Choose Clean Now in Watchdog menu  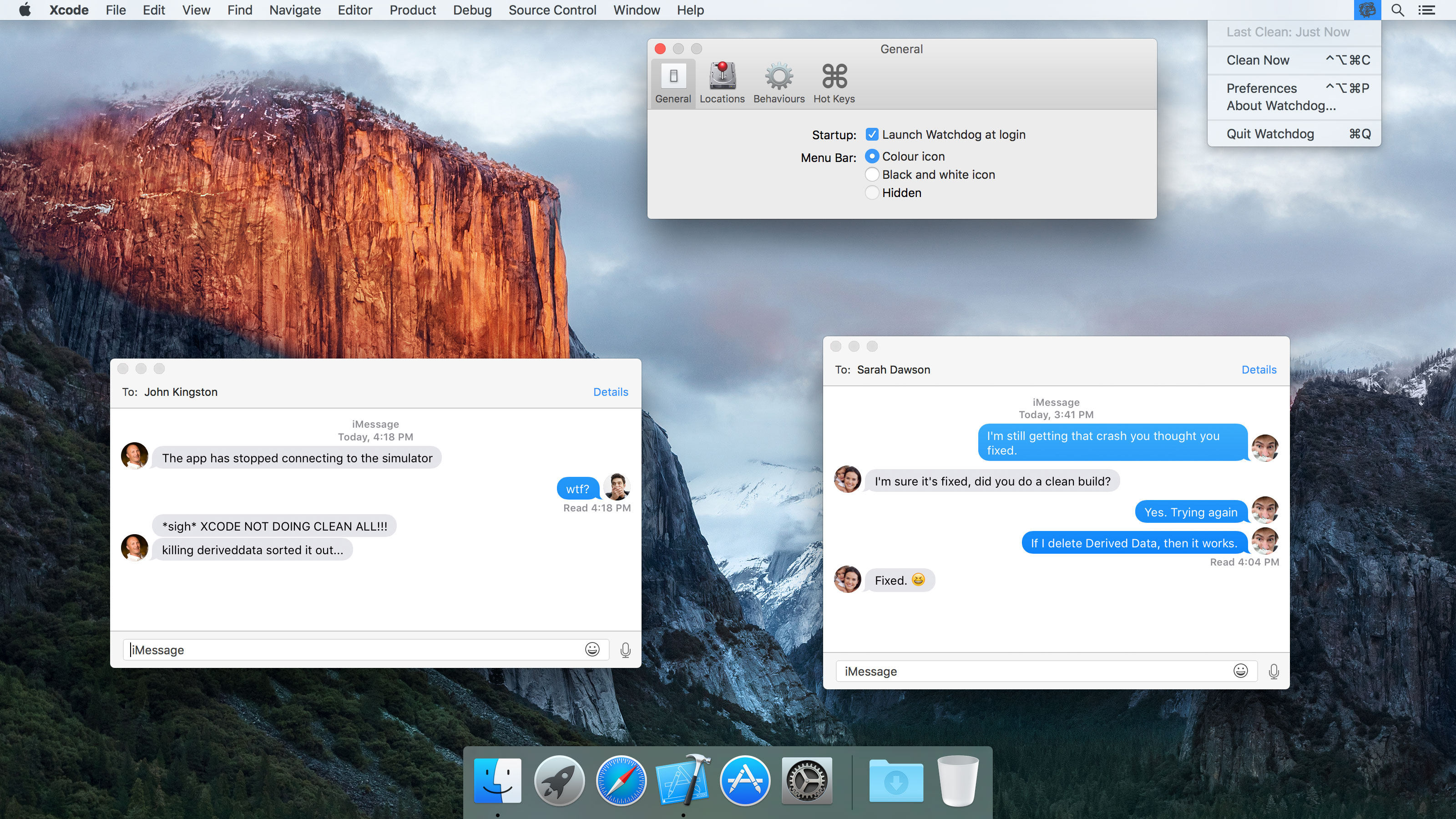click(1294, 60)
